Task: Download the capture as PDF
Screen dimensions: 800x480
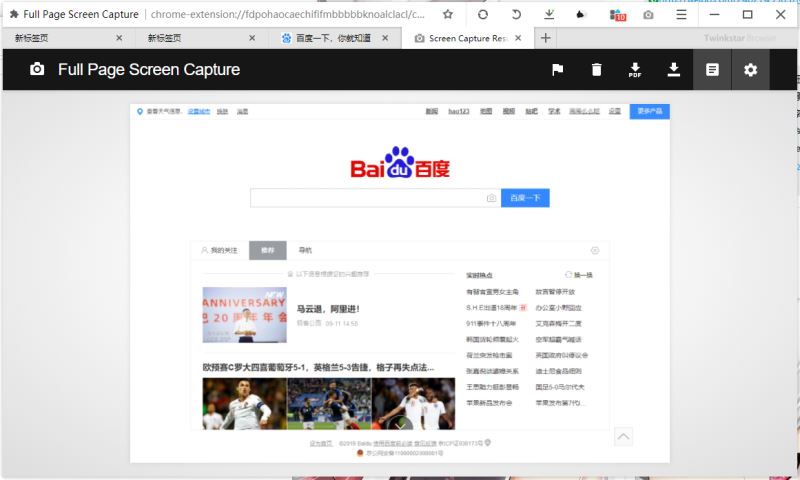Action: (x=635, y=70)
